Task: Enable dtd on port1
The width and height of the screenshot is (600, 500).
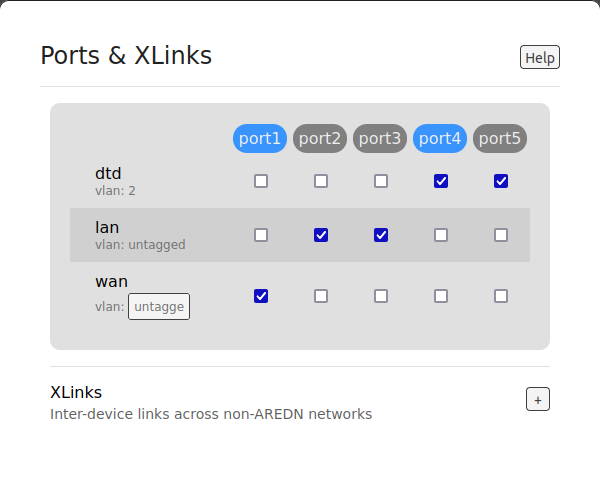Action: (261, 181)
